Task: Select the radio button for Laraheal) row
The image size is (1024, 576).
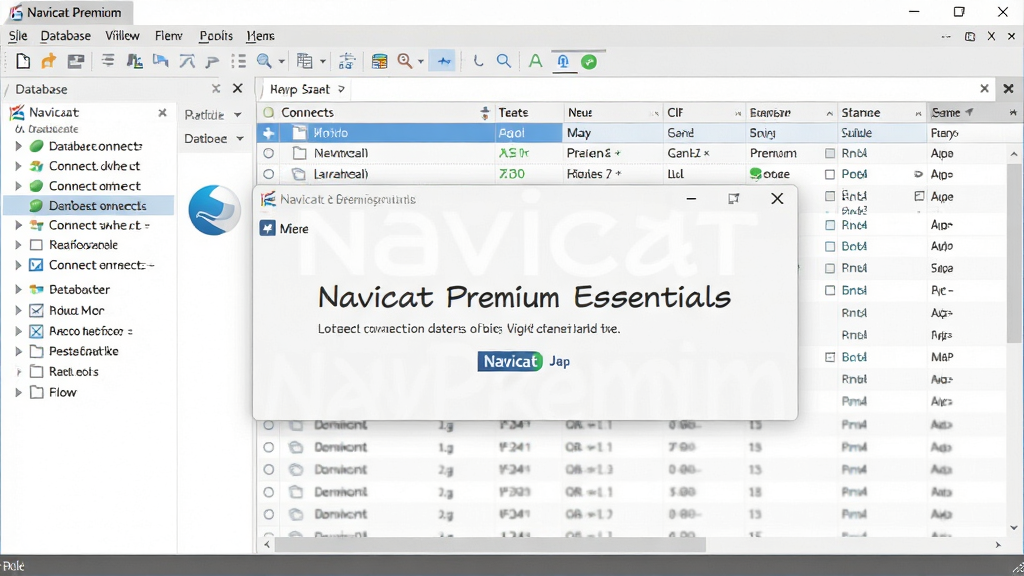Action: click(x=268, y=174)
